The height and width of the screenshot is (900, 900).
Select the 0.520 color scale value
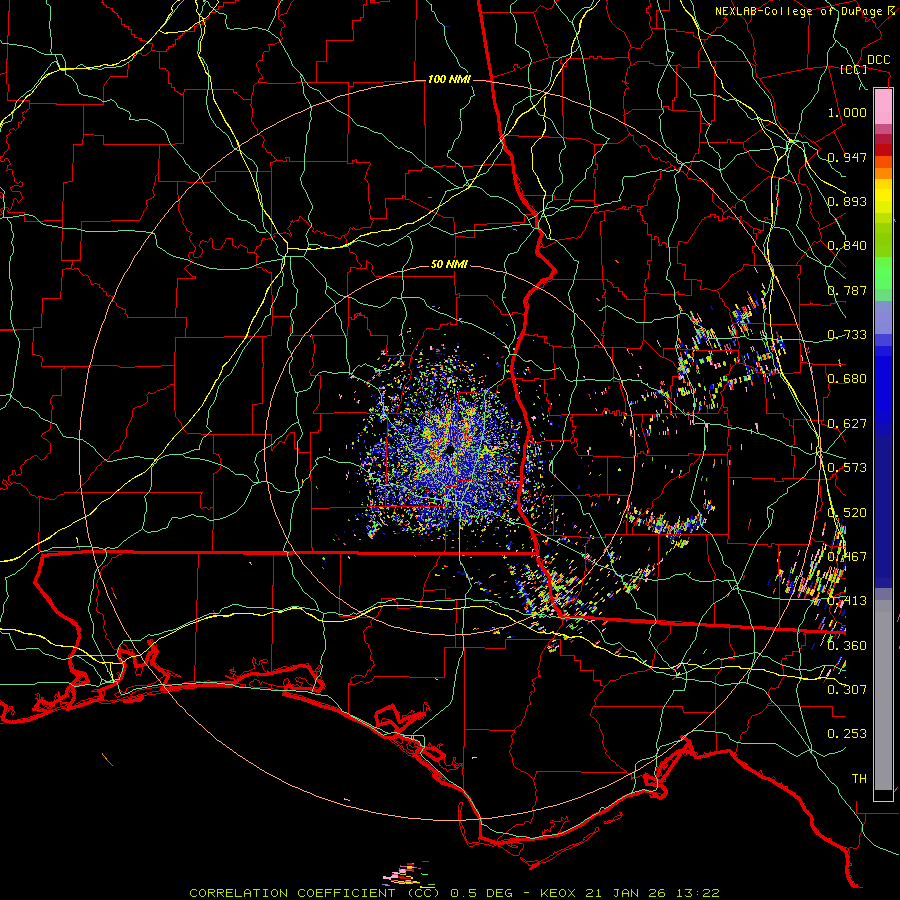(847, 513)
